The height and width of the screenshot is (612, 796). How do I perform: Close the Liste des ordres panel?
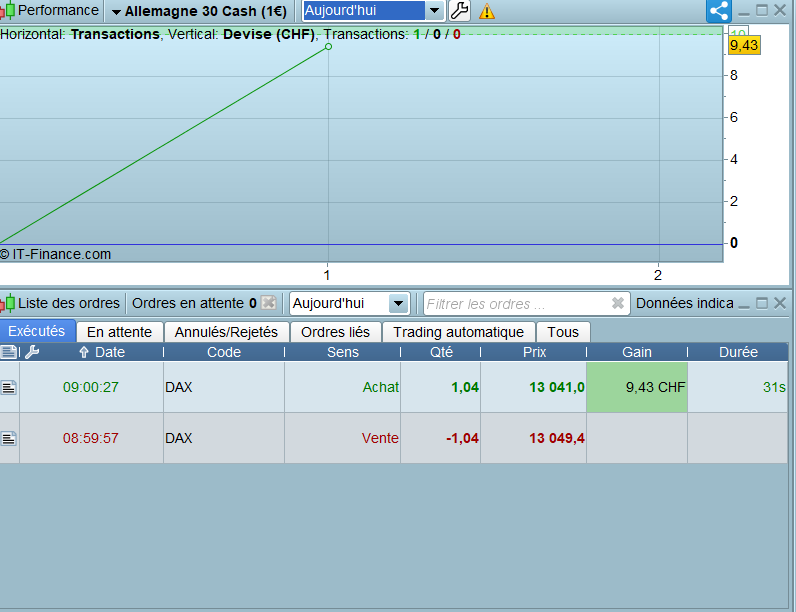coord(780,303)
